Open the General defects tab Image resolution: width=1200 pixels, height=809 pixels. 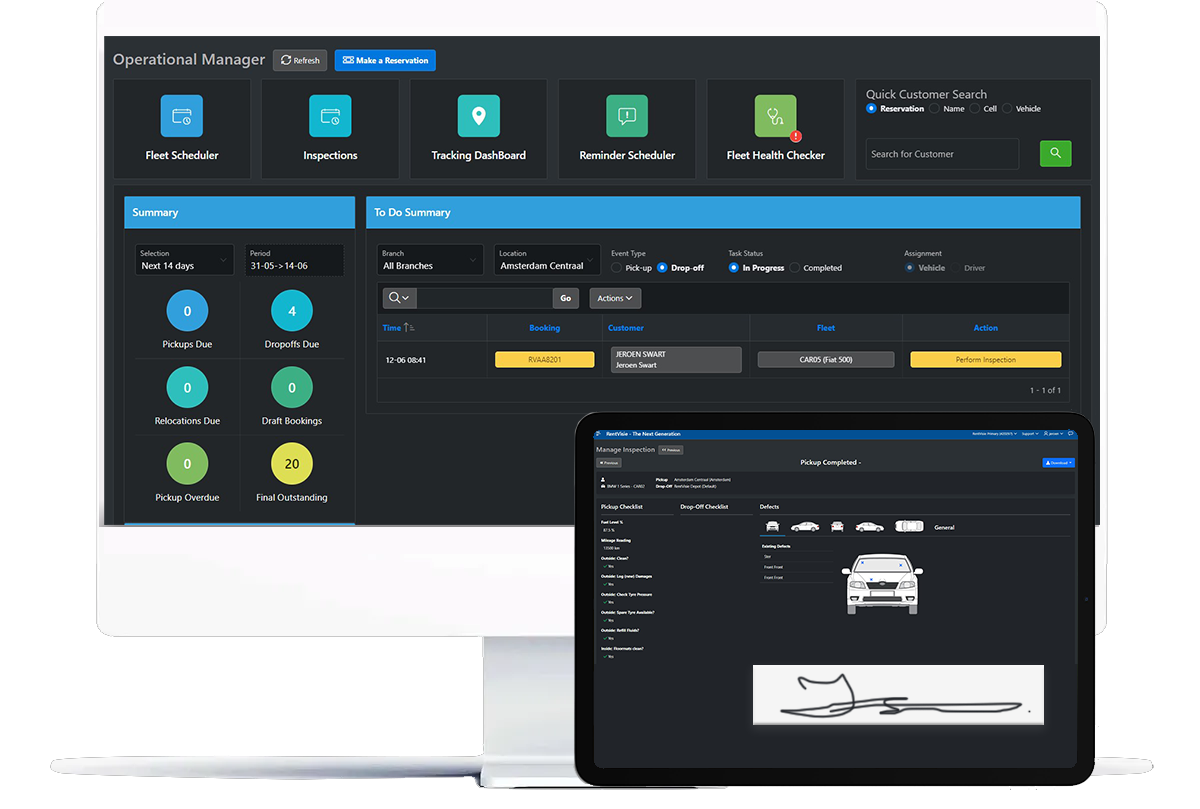(944, 526)
